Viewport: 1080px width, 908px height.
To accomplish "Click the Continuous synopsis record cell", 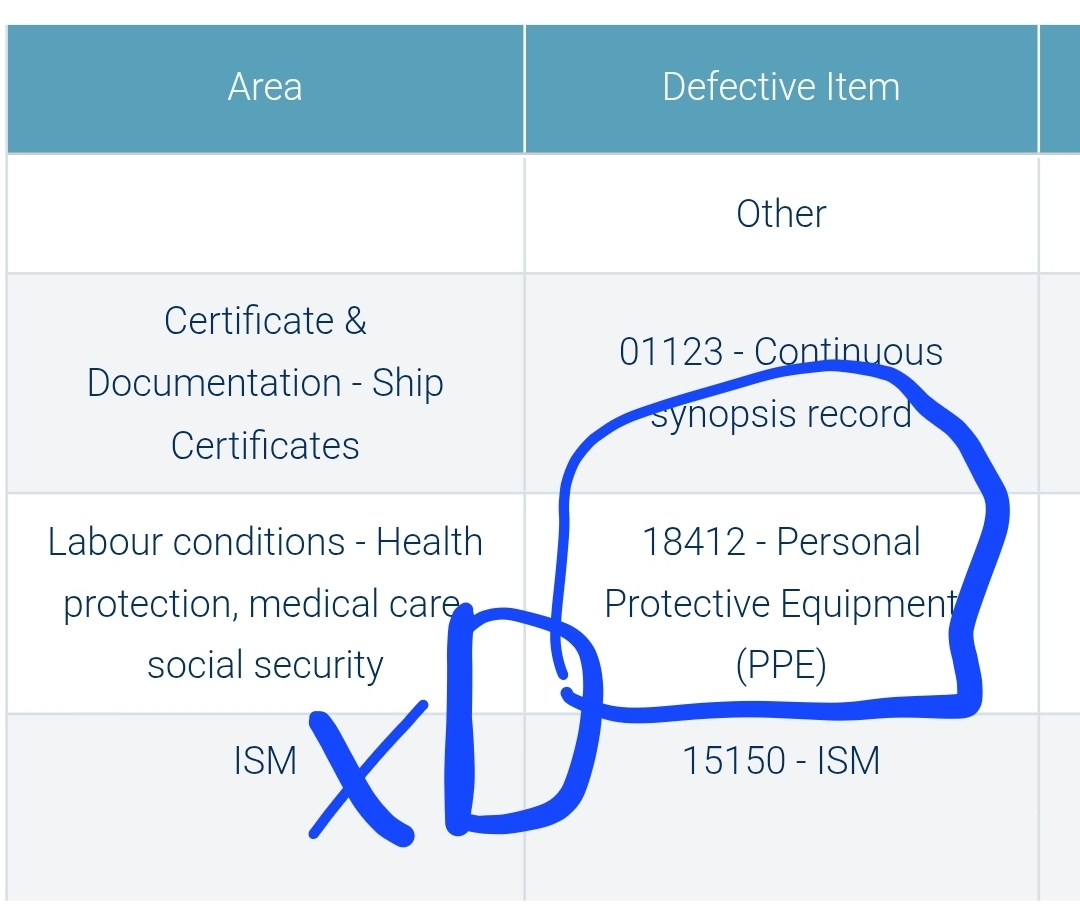I will tap(781, 383).
